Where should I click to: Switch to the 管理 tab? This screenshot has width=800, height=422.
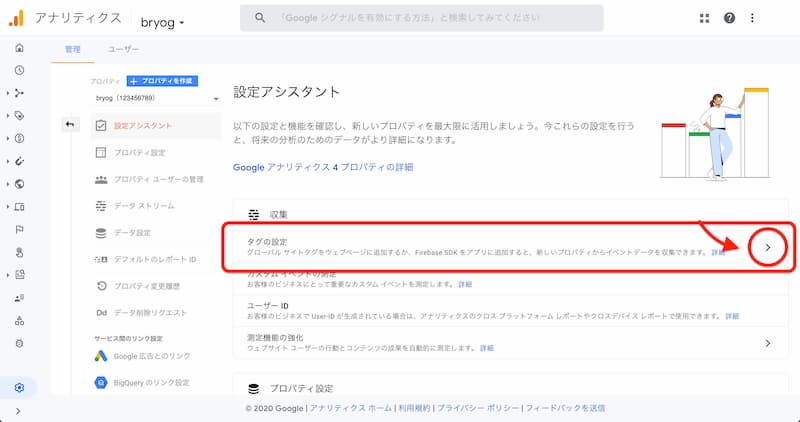point(72,49)
